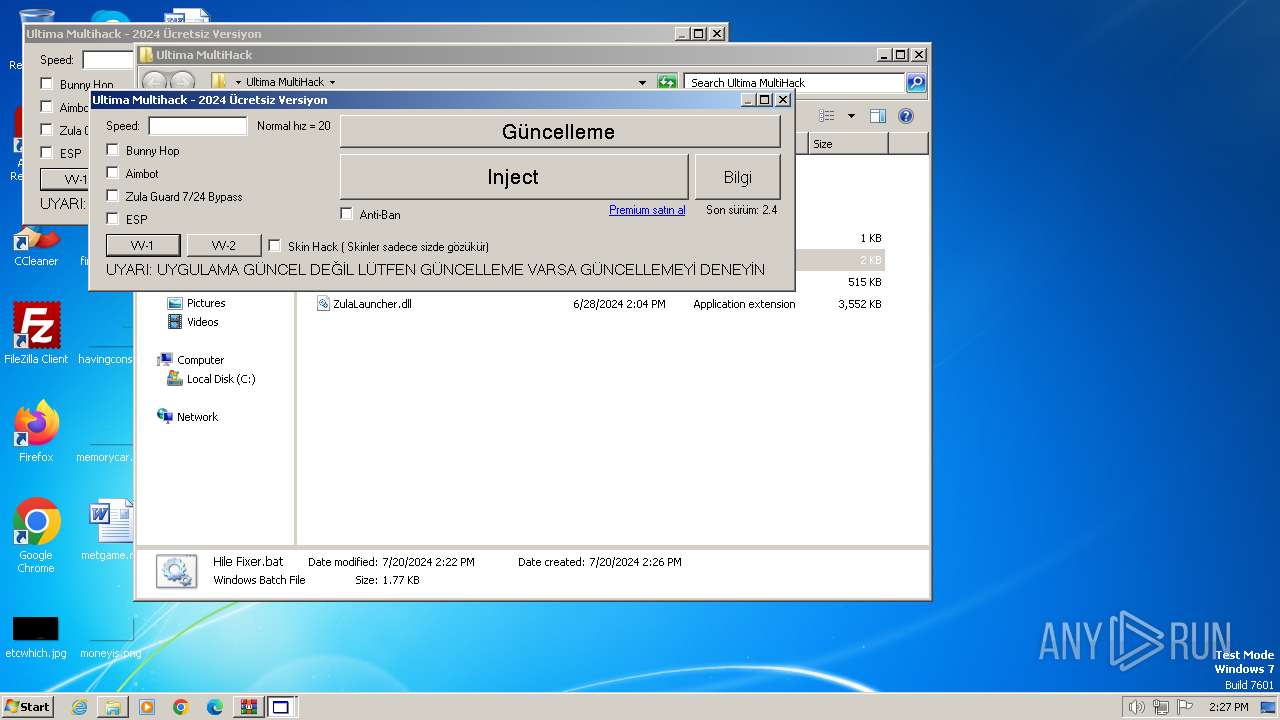The width and height of the screenshot is (1280, 720).
Task: Open the media player taskbar icon
Action: [147, 707]
